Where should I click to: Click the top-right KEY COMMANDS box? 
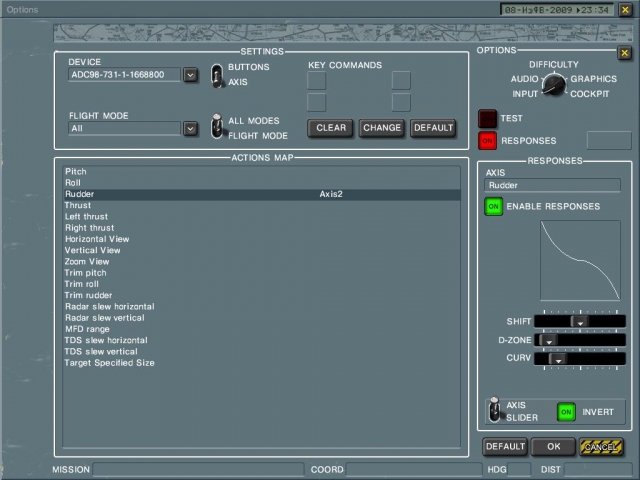click(x=401, y=80)
